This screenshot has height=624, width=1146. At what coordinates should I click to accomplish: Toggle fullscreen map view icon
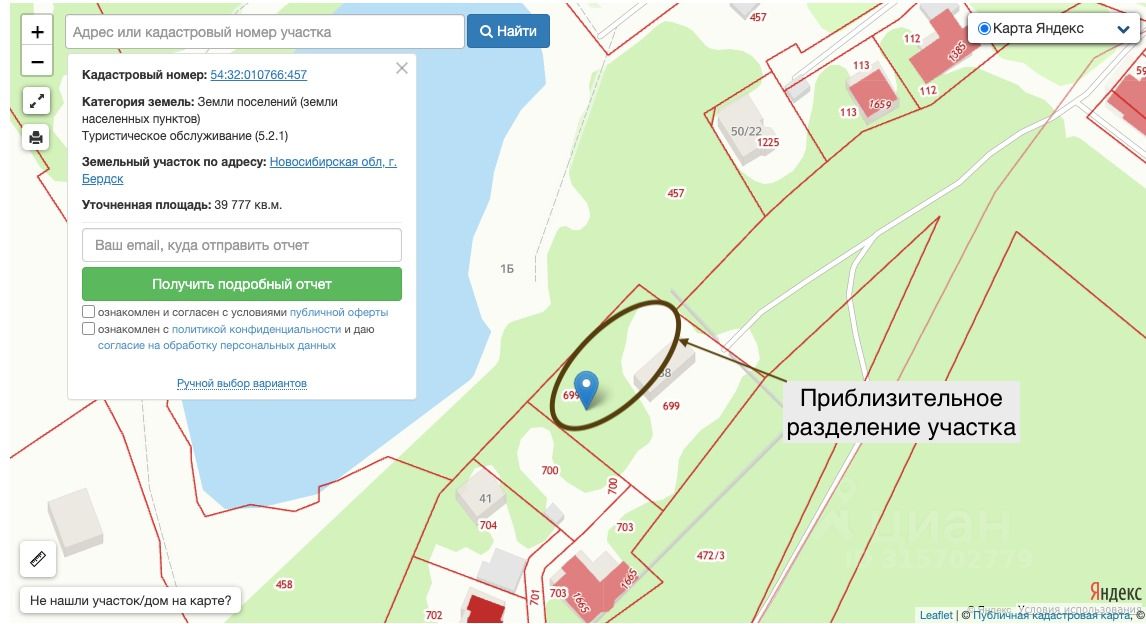click(x=36, y=102)
